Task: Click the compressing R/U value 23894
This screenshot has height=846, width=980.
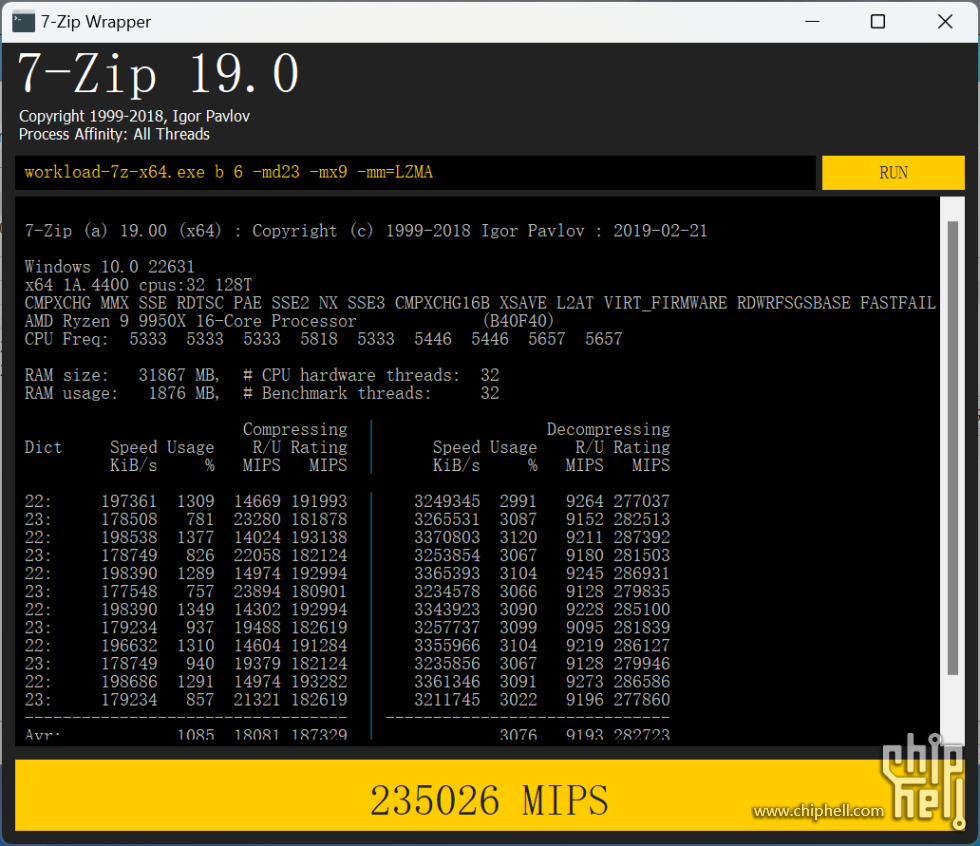Action: pos(257,591)
